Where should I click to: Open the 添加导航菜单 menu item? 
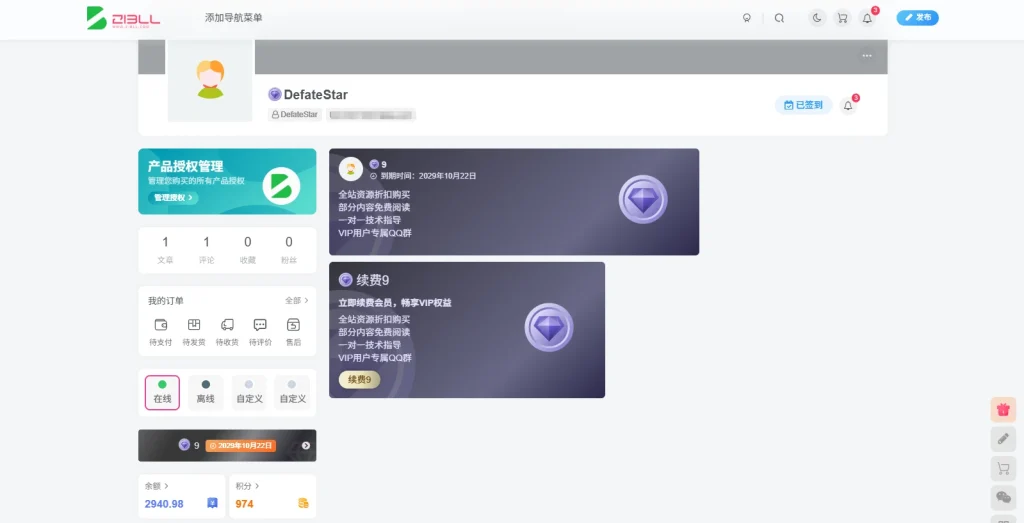click(x=233, y=18)
